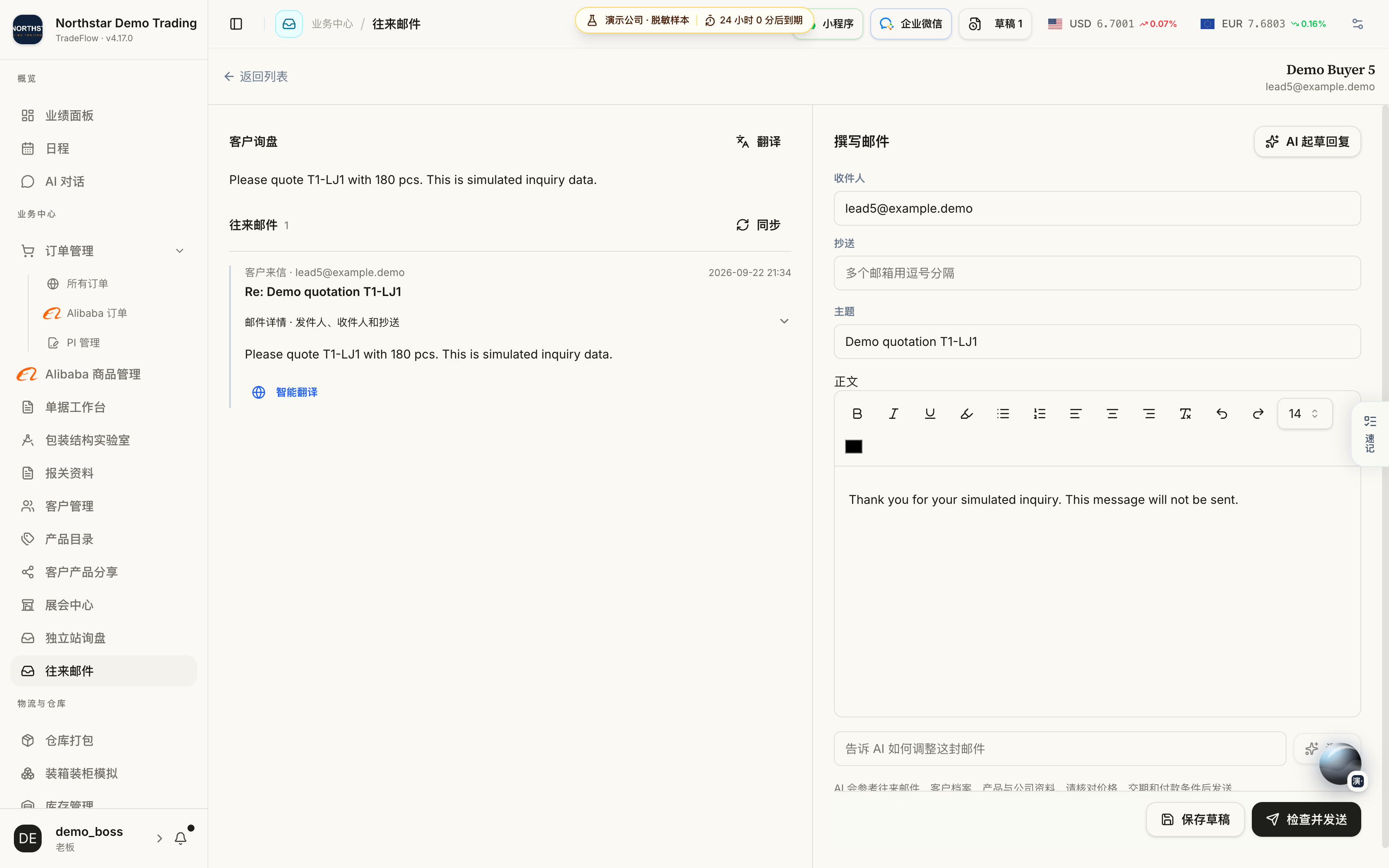Toggle the sidebar panel icon
The width and height of the screenshot is (1389, 868).
[236, 23]
